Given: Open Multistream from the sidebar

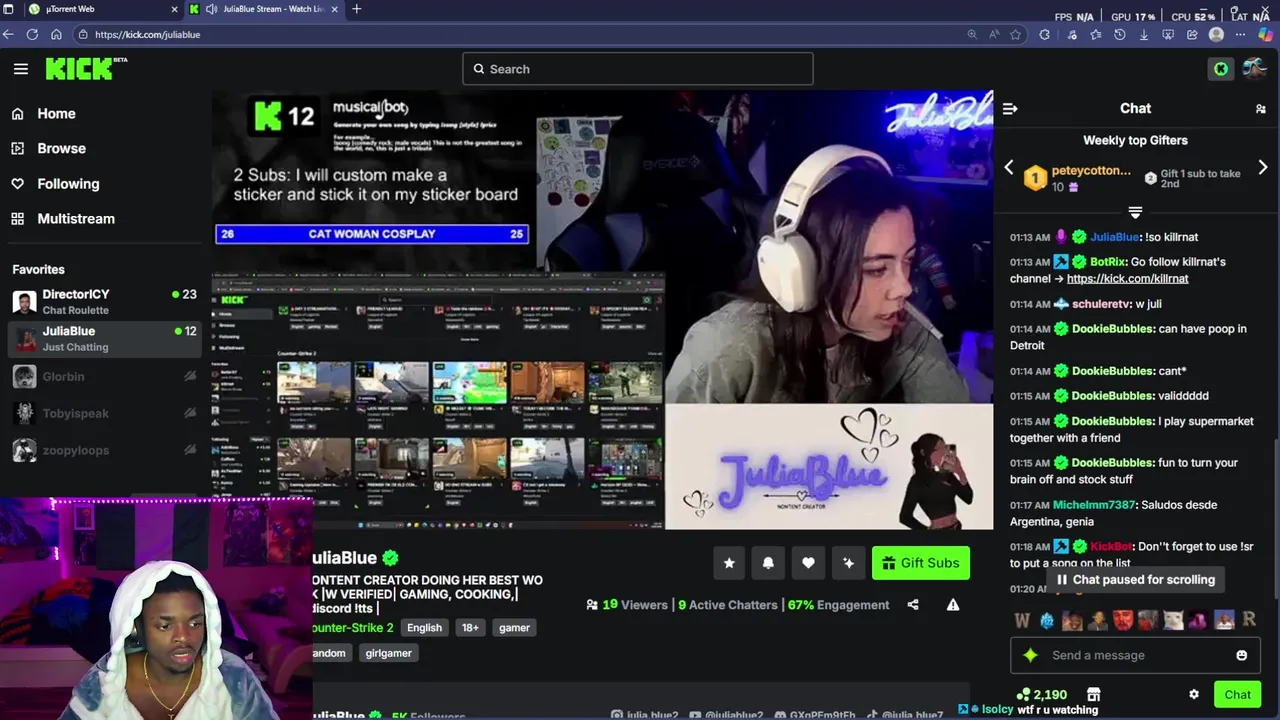Looking at the screenshot, I should click(76, 219).
